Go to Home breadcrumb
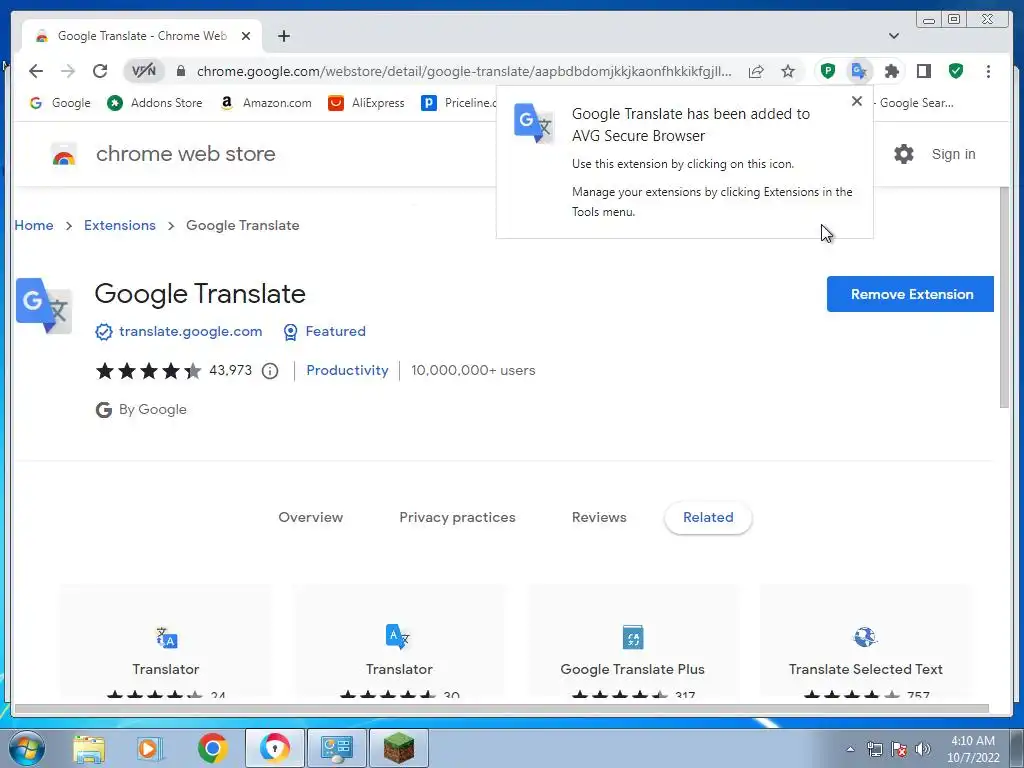1024x768 pixels. (x=34, y=225)
